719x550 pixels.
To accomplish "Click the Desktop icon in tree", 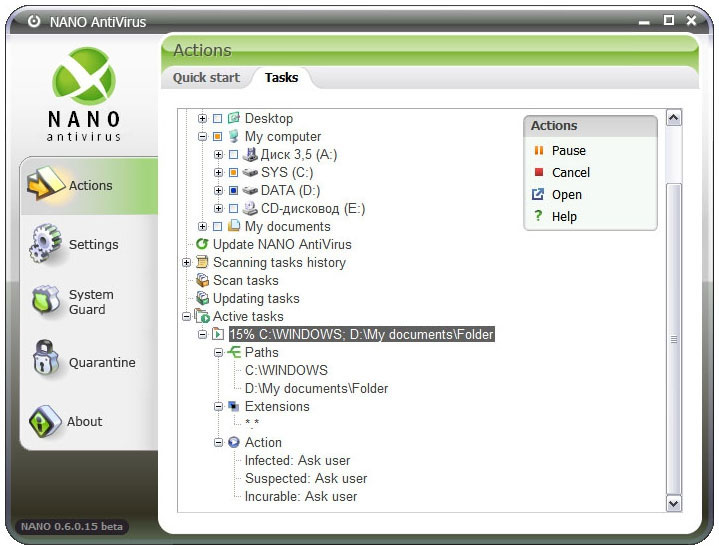I will click(x=234, y=118).
